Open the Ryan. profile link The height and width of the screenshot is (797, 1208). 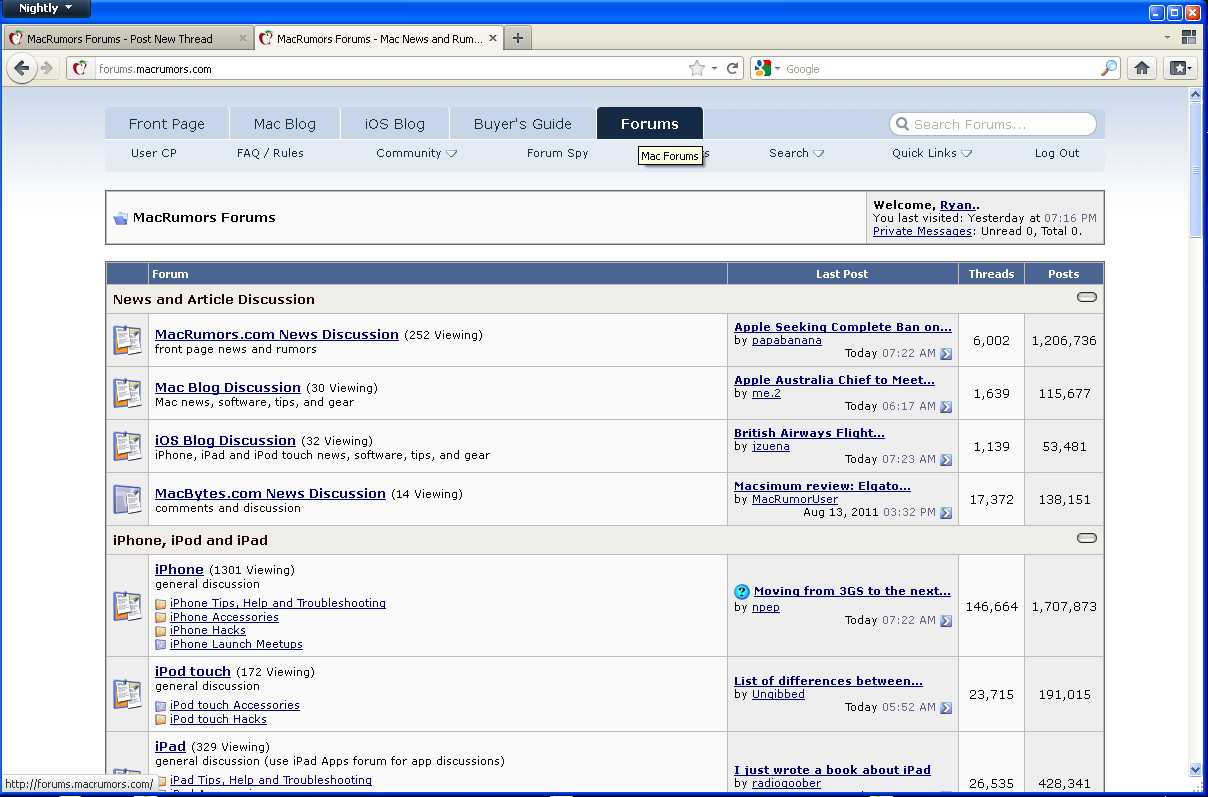(958, 205)
